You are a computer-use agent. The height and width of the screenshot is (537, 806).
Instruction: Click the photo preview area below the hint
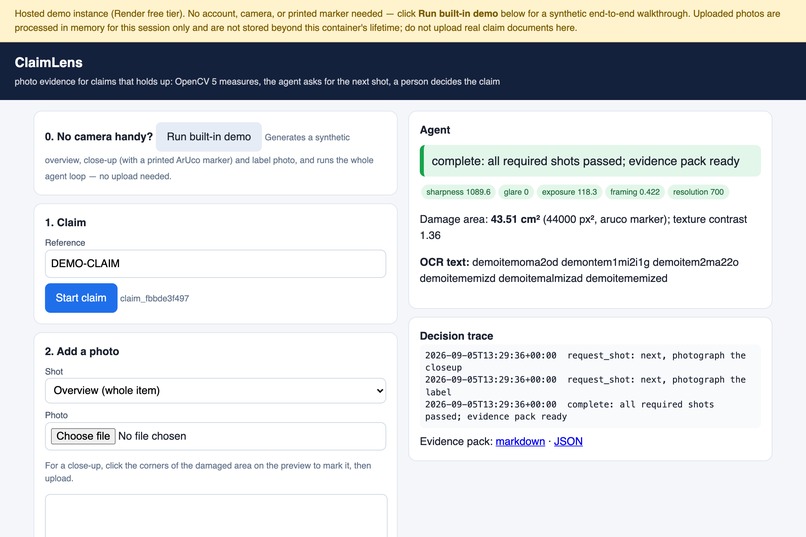point(216,515)
